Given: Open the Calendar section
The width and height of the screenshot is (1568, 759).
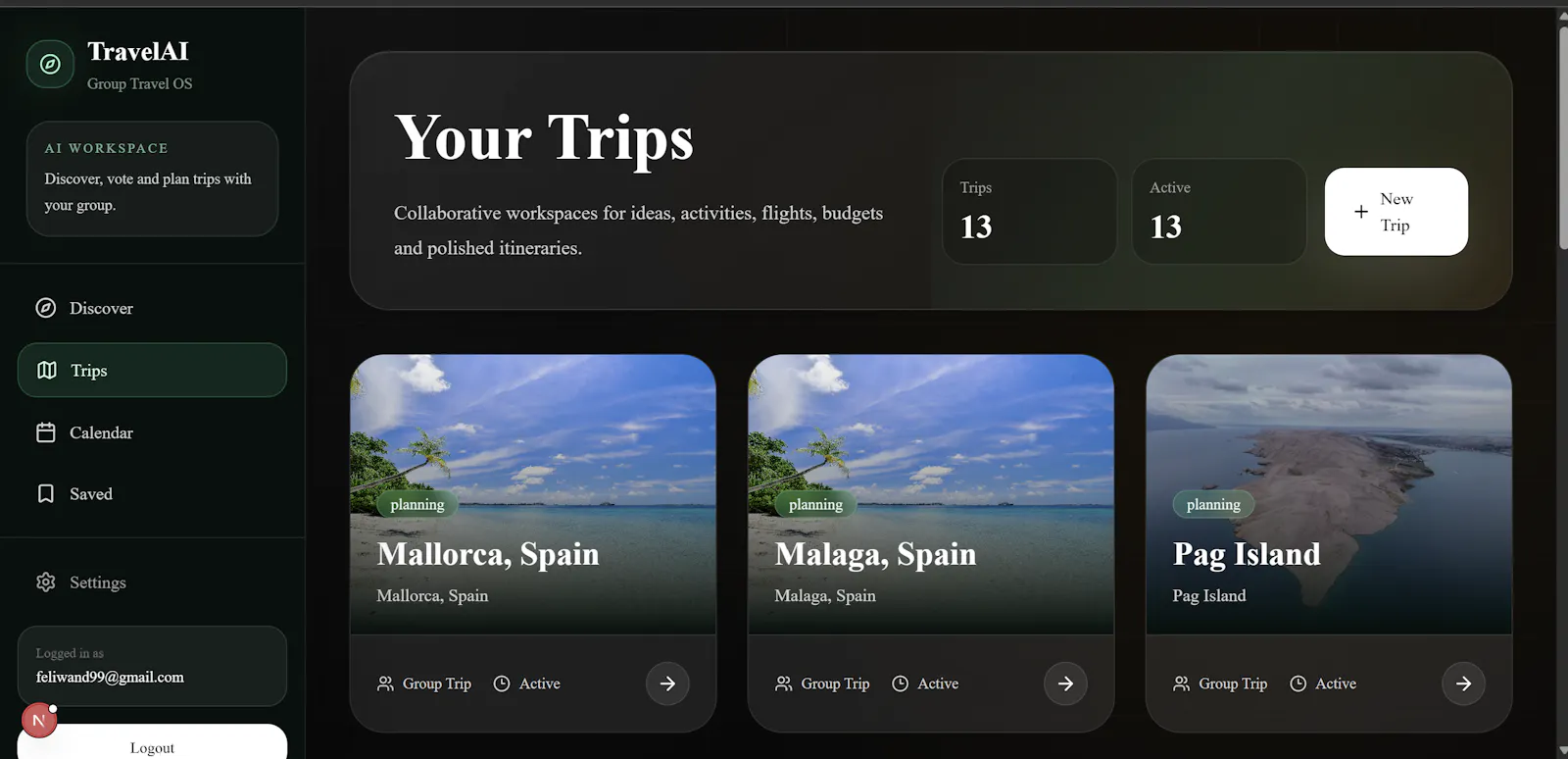Looking at the screenshot, I should click(152, 432).
